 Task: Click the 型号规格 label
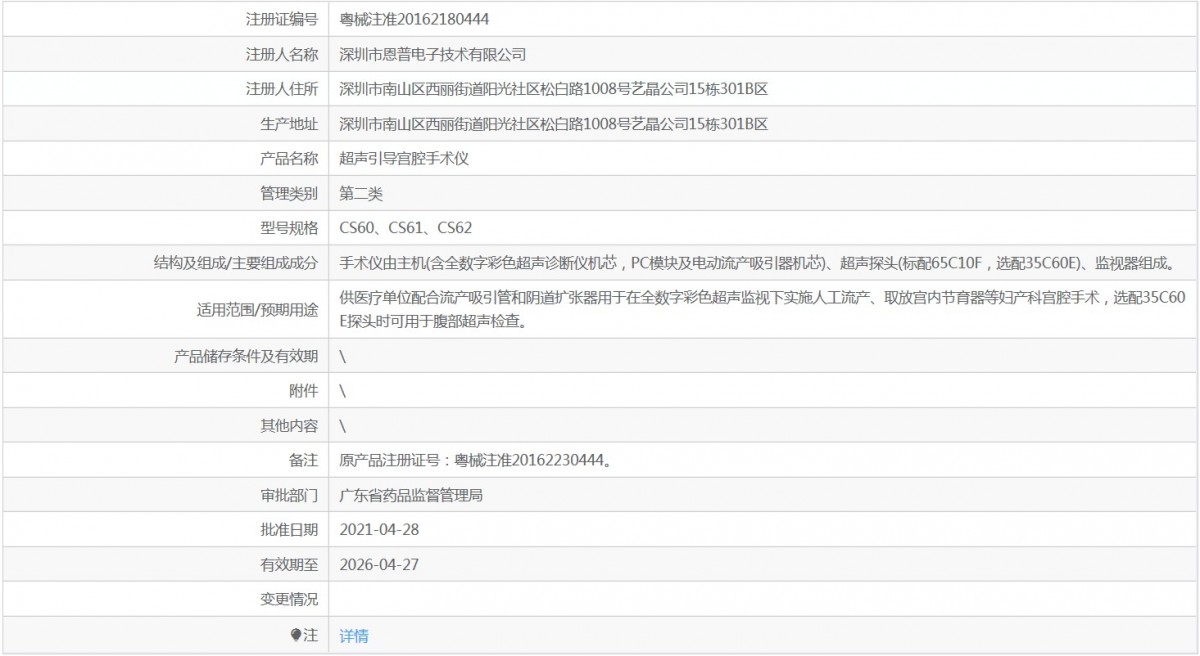pos(289,229)
